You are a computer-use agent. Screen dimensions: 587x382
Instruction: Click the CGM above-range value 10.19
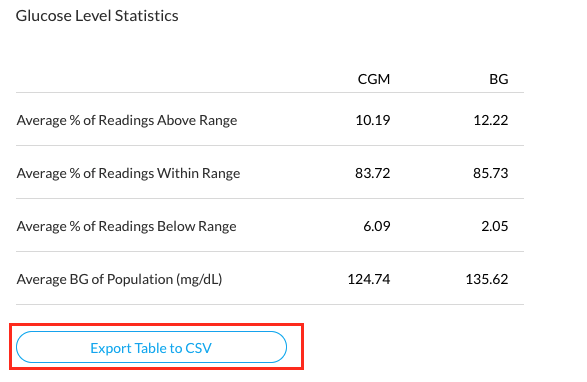[x=373, y=120]
